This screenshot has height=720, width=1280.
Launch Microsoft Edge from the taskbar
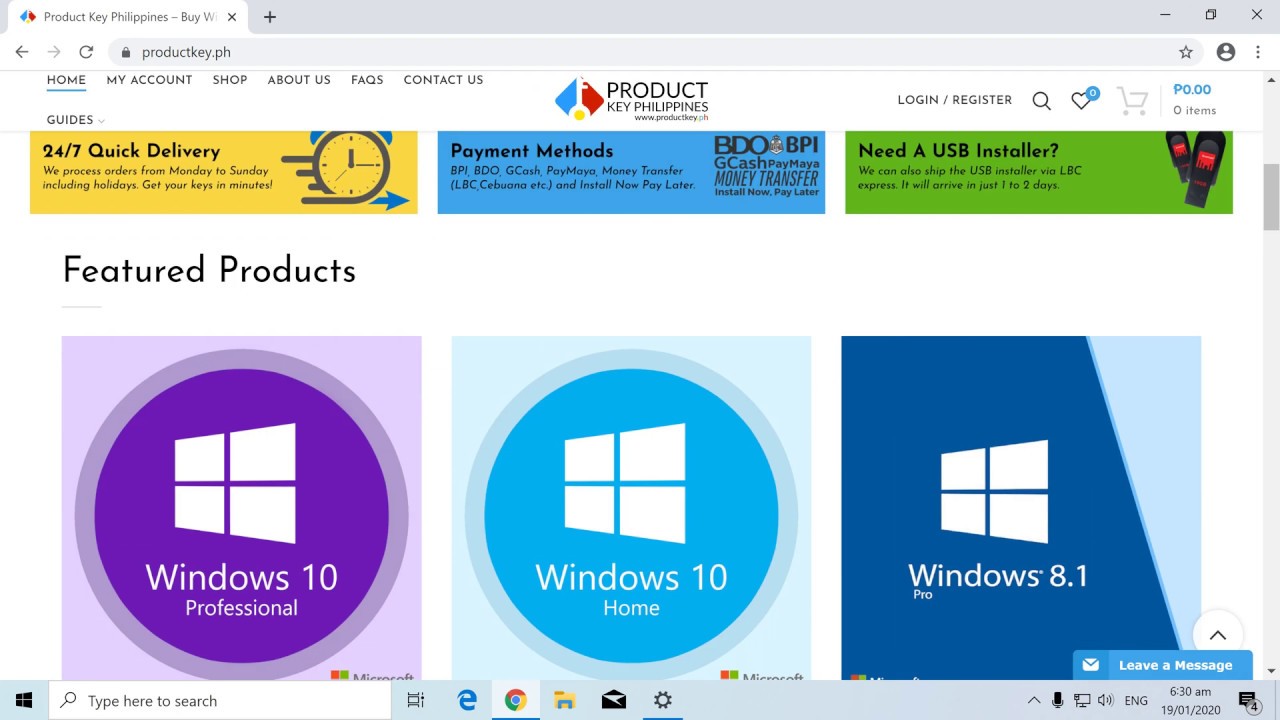pyautogui.click(x=467, y=700)
